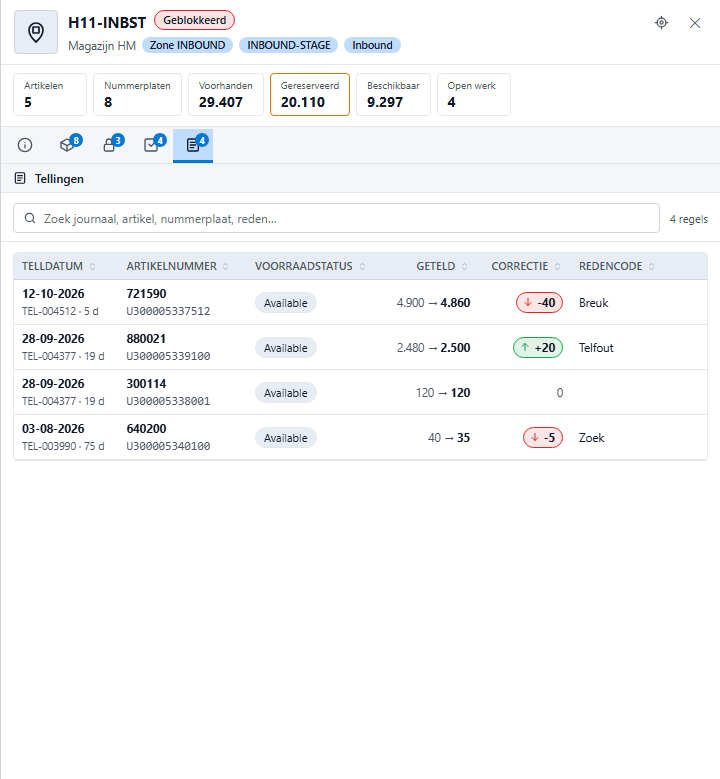The height and width of the screenshot is (779, 720).
Task: Click article number 640200
Action: coord(146,429)
